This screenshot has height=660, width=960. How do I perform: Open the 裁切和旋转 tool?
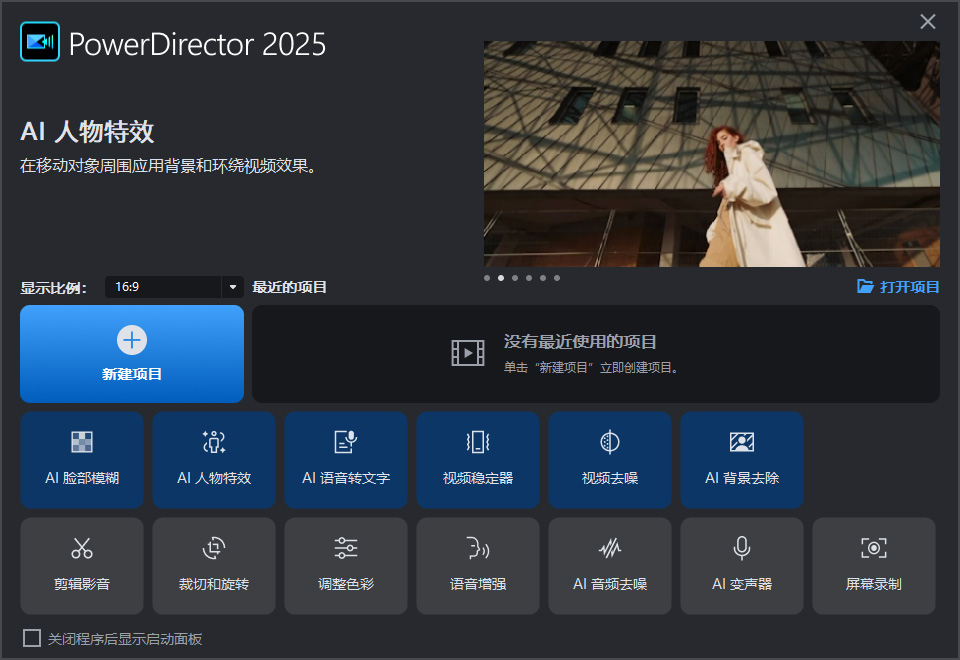point(214,566)
